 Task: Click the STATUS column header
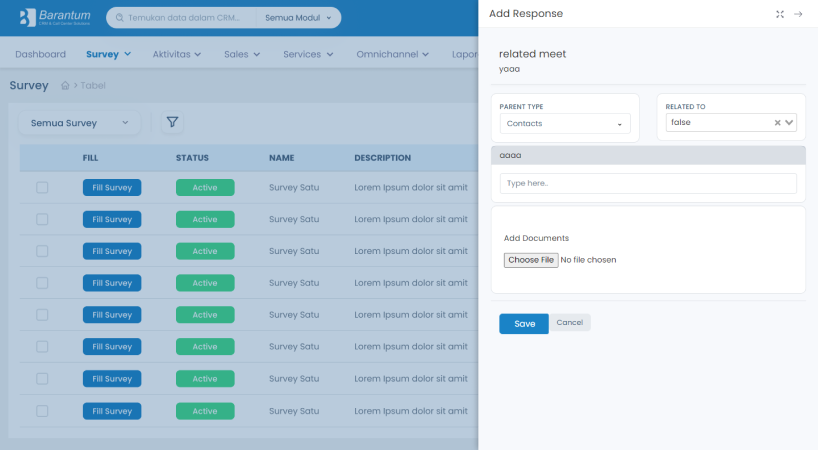click(x=192, y=157)
